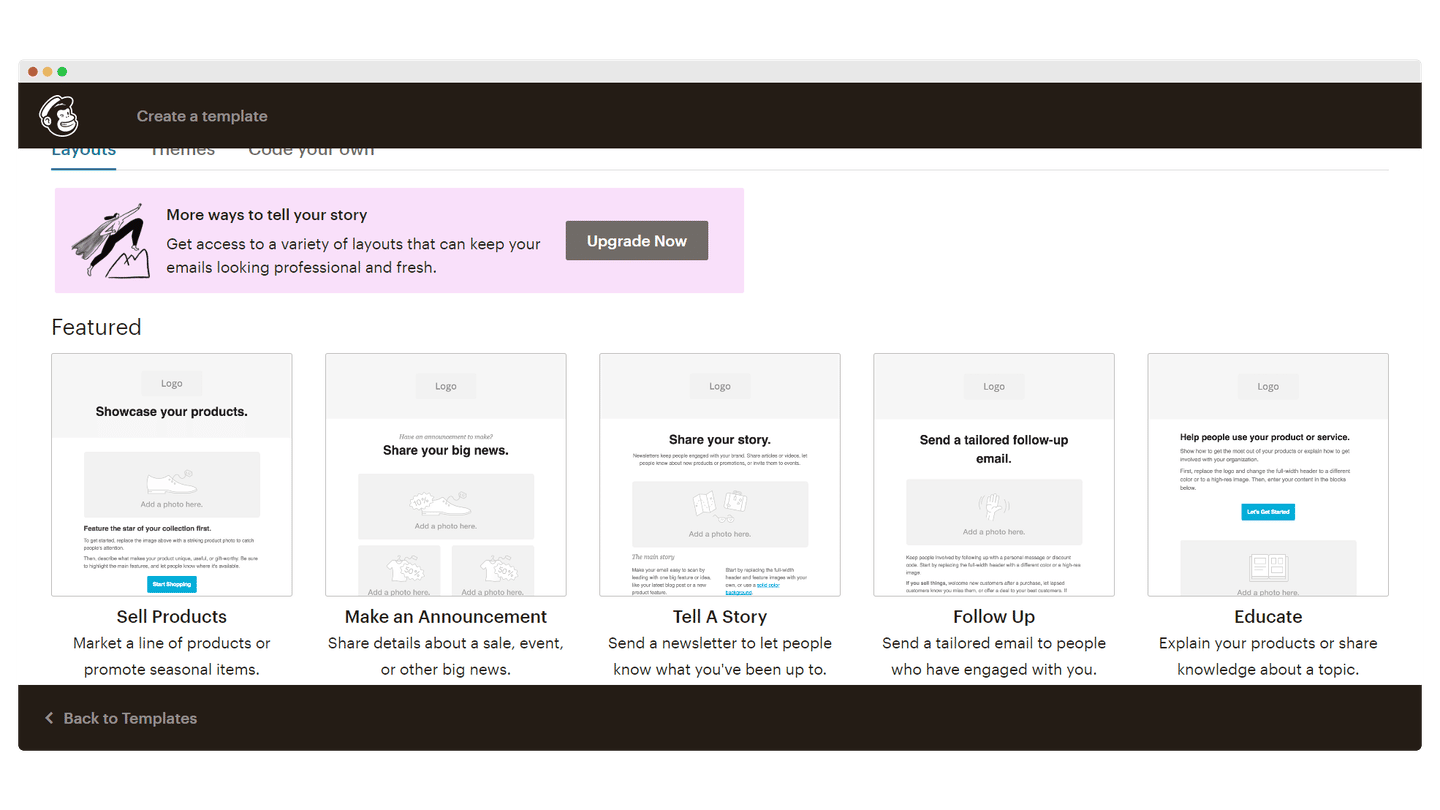Screen dimensions: 1440x810
Task: Click the "Create a template" header text
Action: [x=202, y=116]
